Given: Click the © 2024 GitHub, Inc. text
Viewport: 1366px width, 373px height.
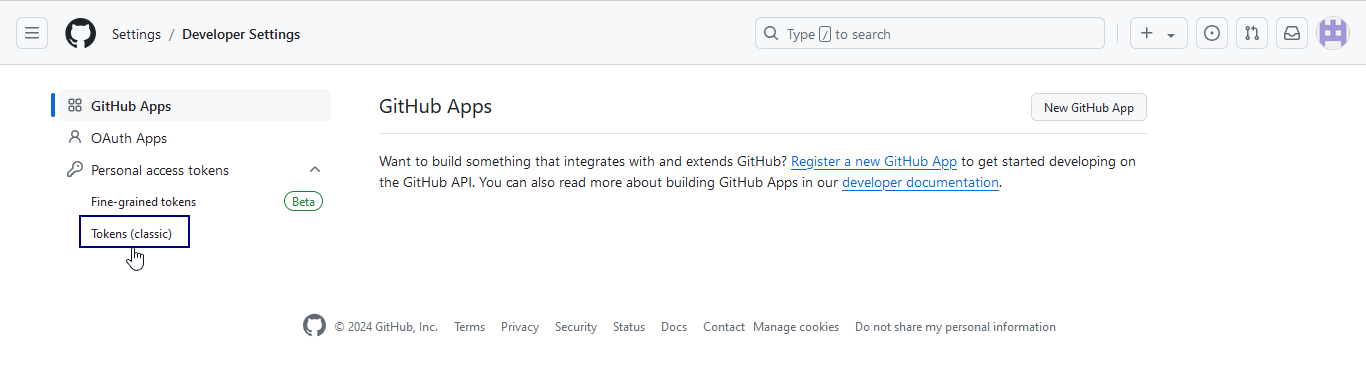Looking at the screenshot, I should [386, 326].
